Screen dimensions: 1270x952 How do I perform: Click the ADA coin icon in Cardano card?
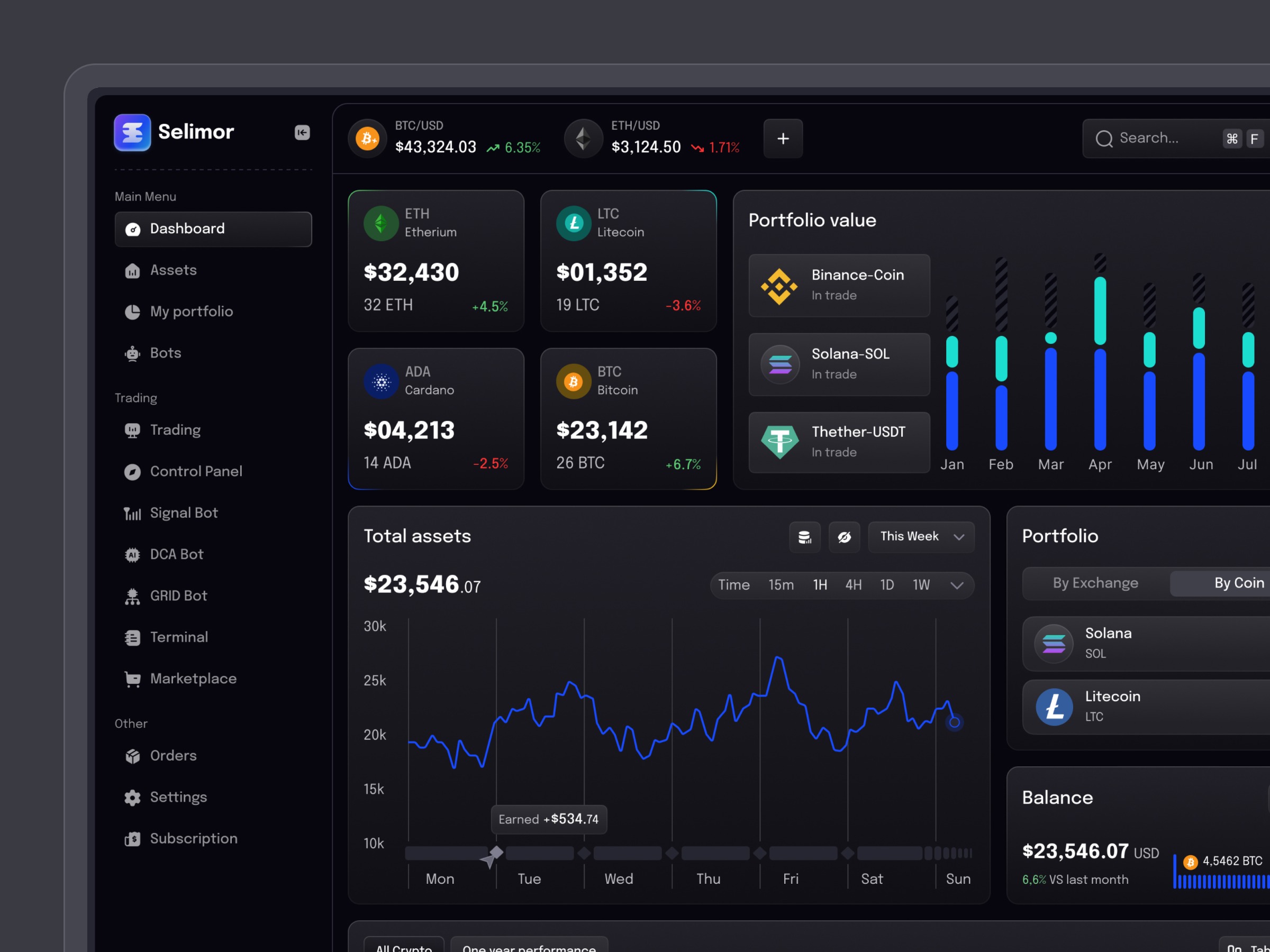click(381, 382)
